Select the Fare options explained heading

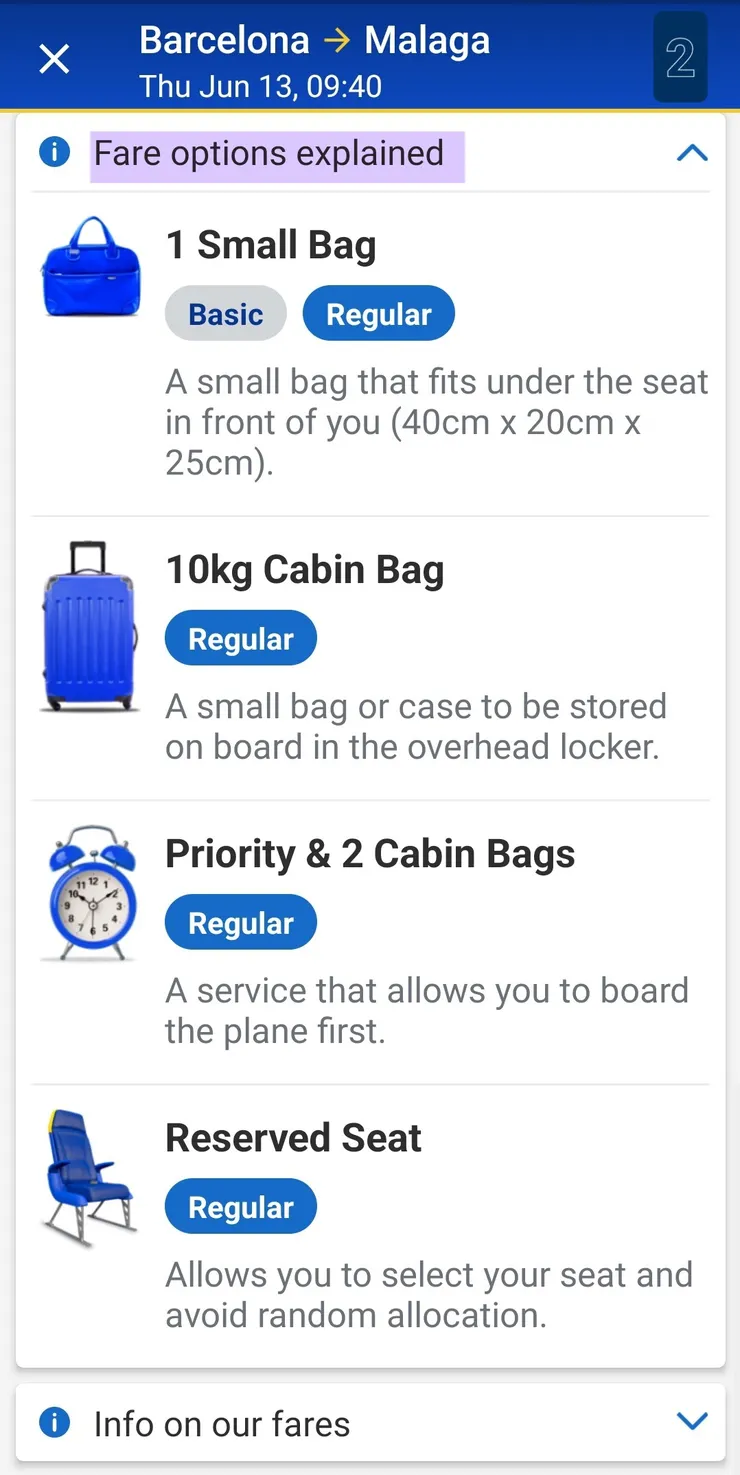[269, 154]
